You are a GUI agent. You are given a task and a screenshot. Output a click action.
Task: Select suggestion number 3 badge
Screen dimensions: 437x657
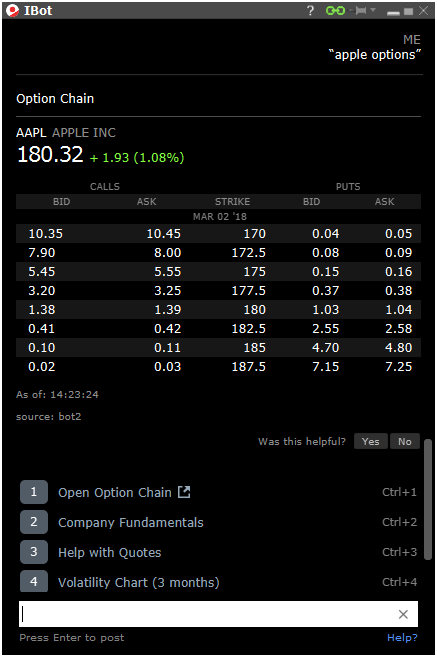point(34,552)
